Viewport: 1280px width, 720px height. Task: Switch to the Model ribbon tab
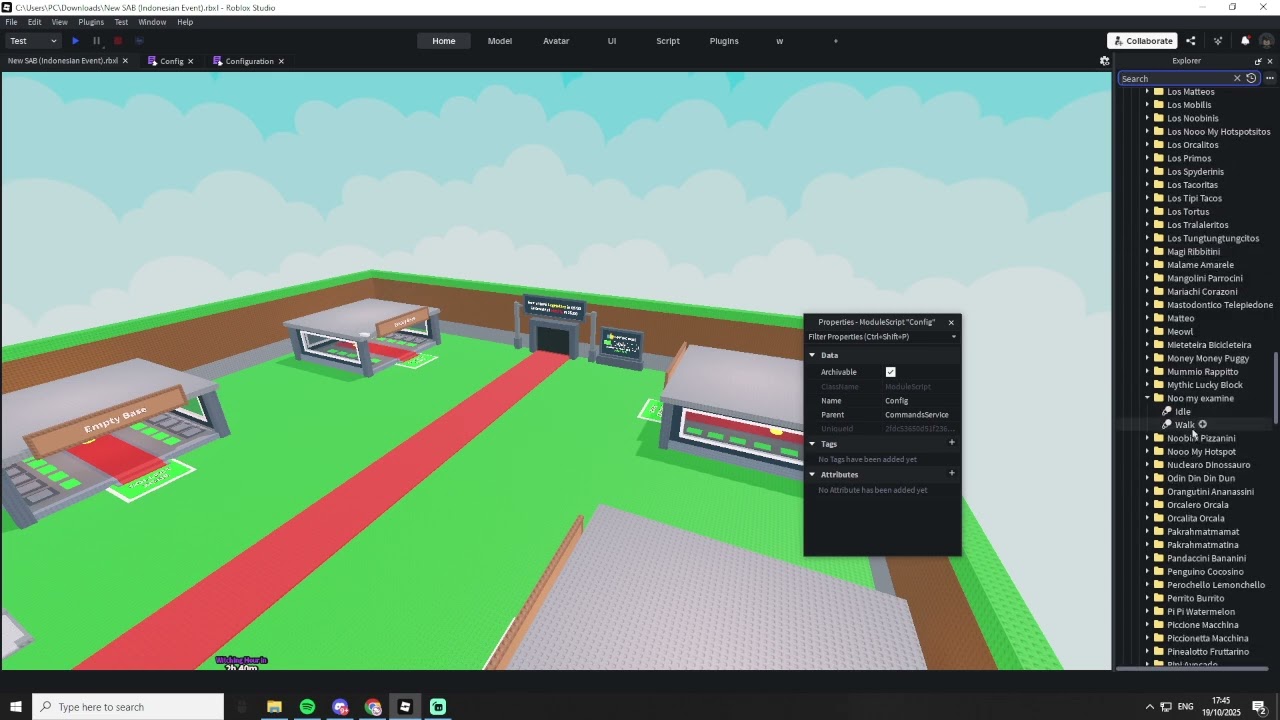500,41
